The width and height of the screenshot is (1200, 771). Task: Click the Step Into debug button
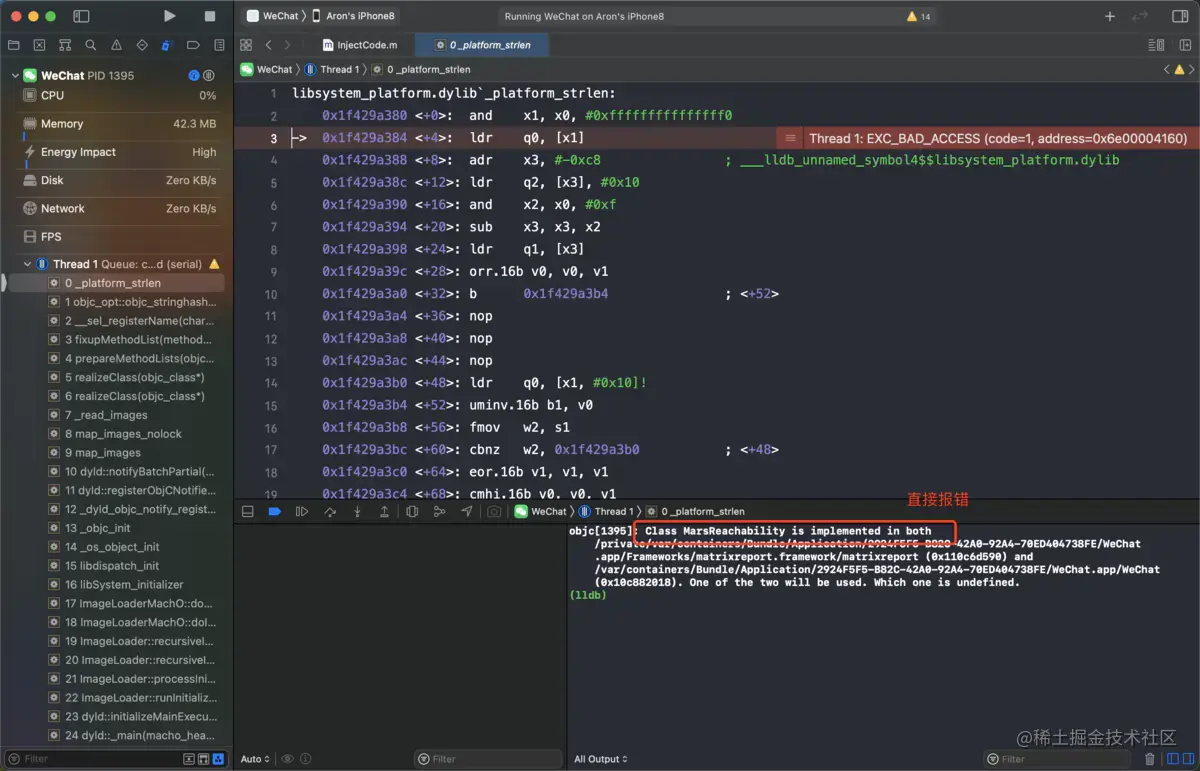point(357,511)
